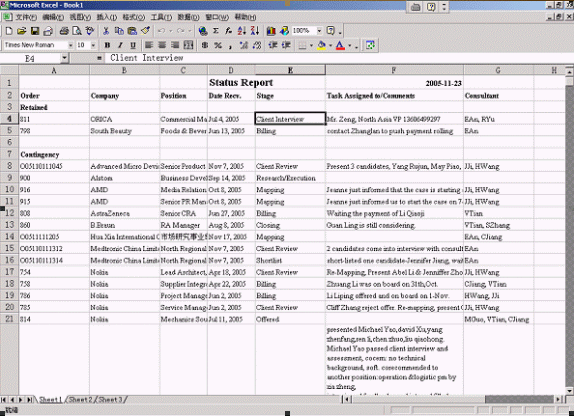Open the Paste Function fx dialog
574x416 pixels.
coord(228,31)
